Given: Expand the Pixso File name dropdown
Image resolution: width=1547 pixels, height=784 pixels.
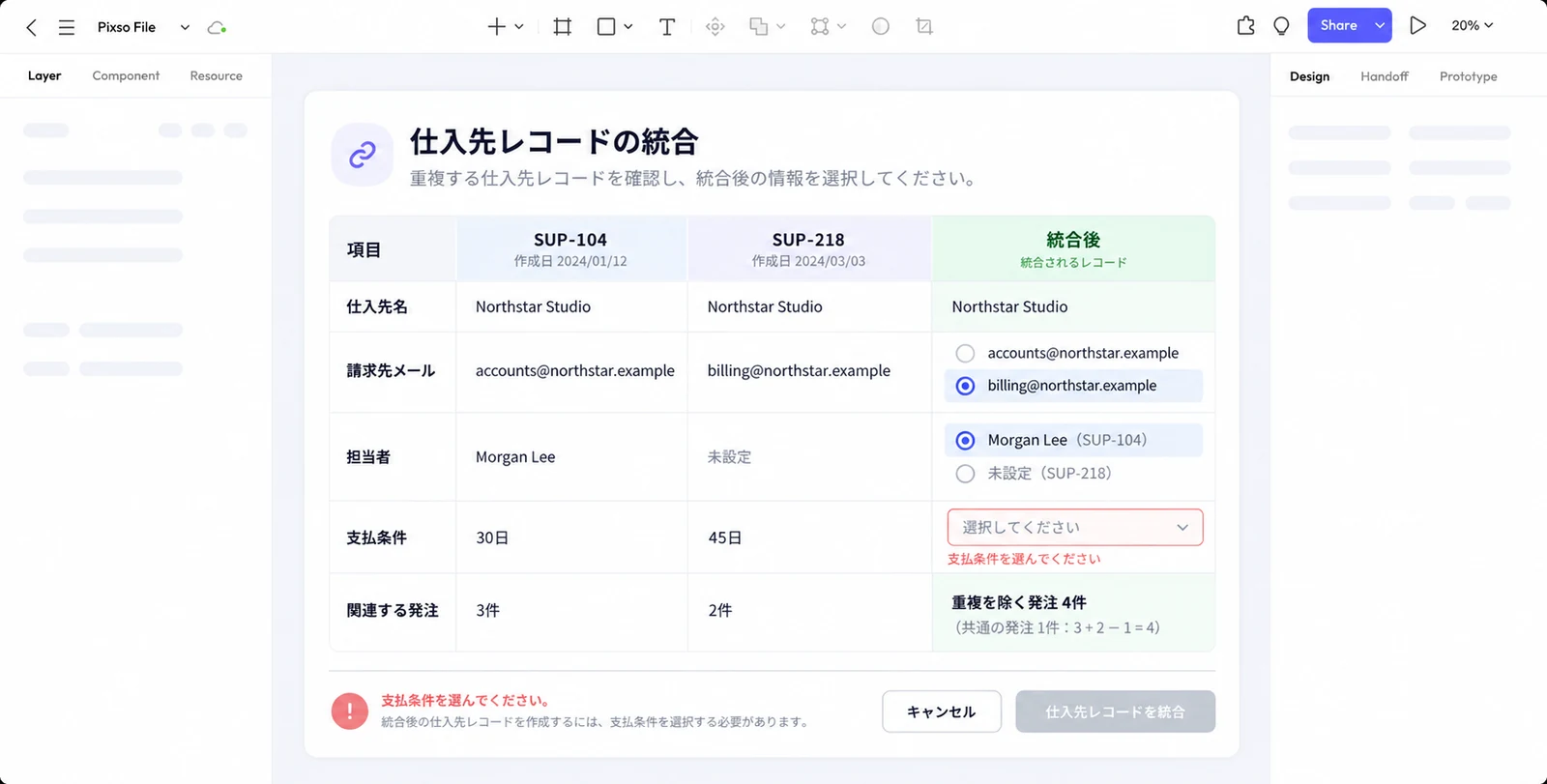Looking at the screenshot, I should (x=185, y=27).
